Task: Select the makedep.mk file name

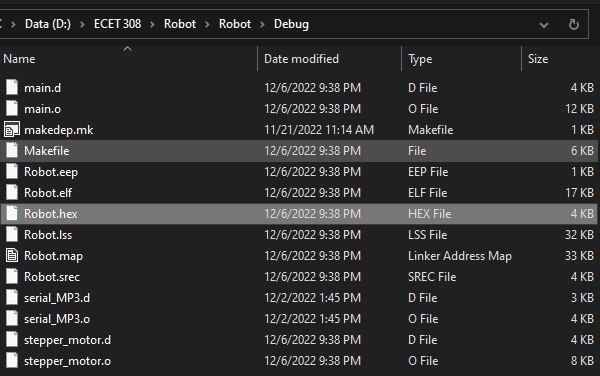Action: point(59,130)
